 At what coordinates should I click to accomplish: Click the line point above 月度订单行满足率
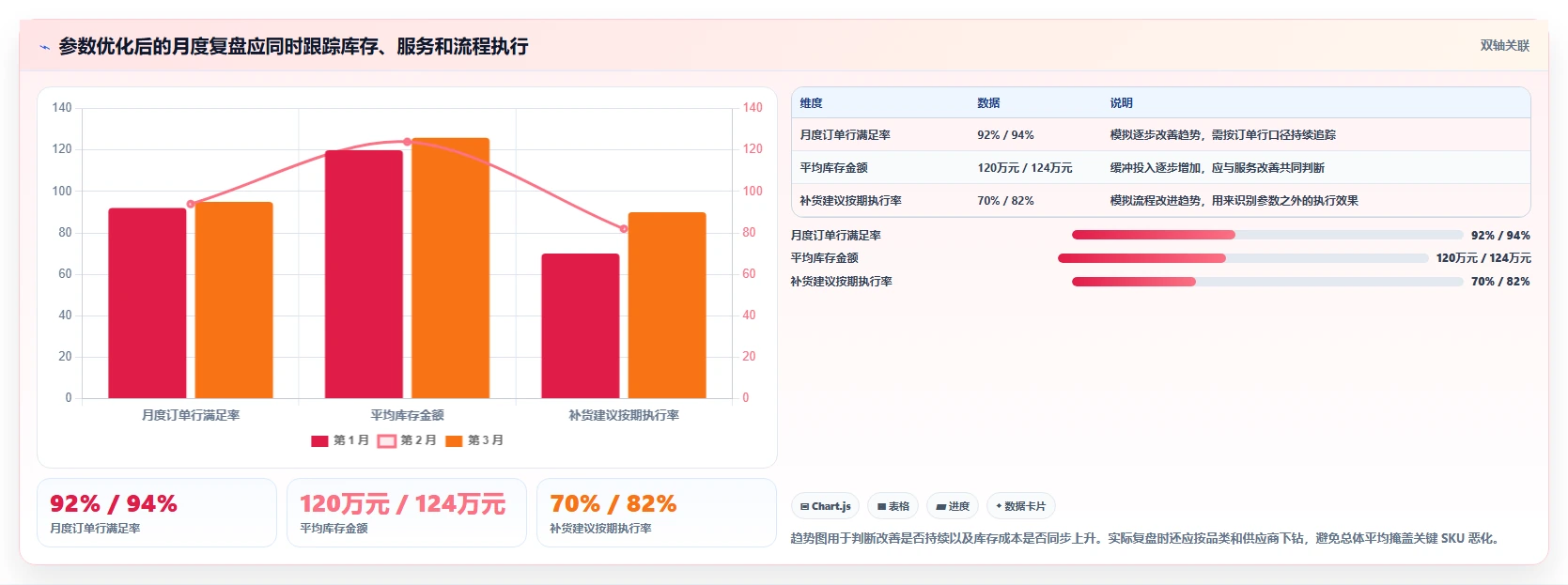pos(191,204)
